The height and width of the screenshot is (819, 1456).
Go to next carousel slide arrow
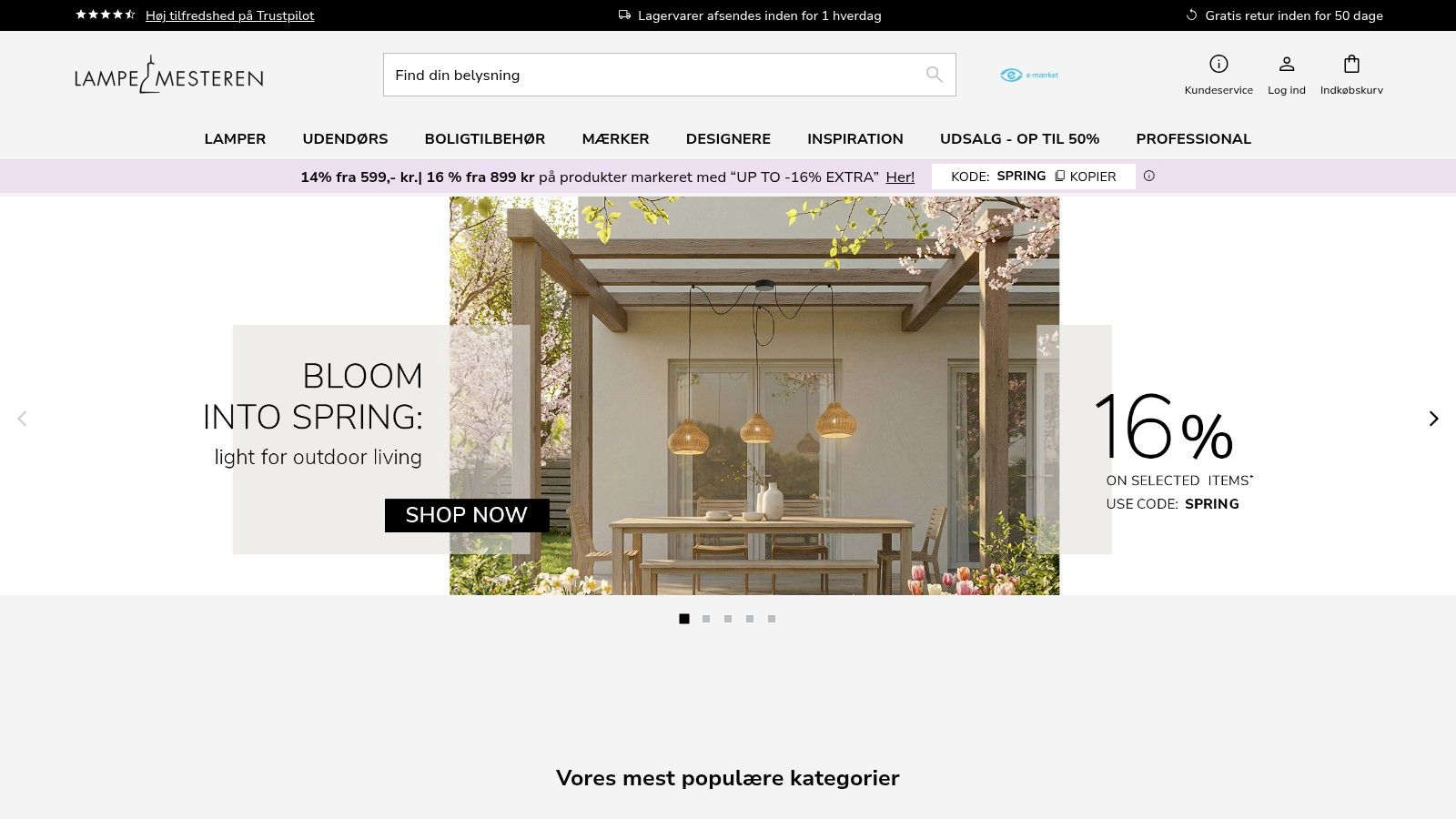[1433, 419]
